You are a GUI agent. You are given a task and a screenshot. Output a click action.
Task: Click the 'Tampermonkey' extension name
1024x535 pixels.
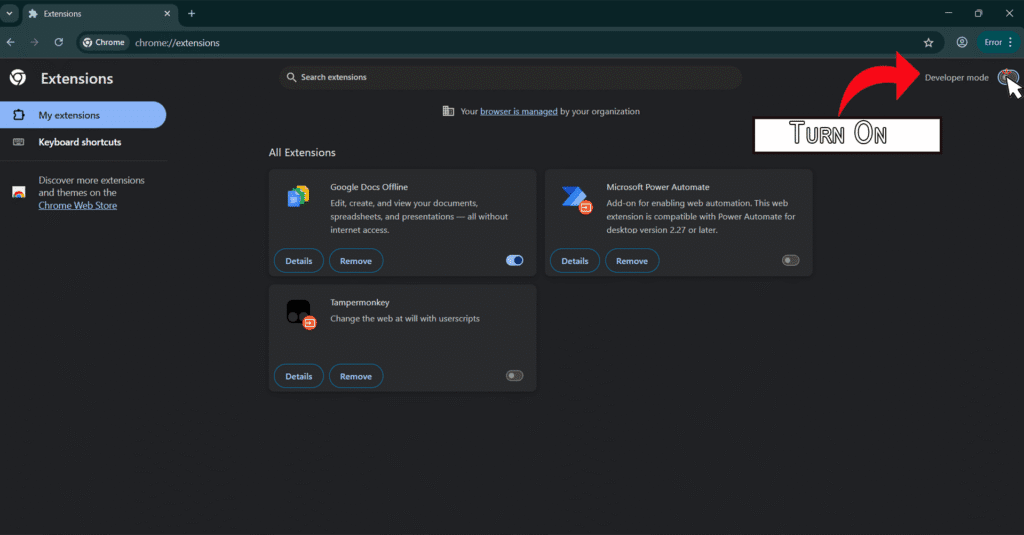360,302
